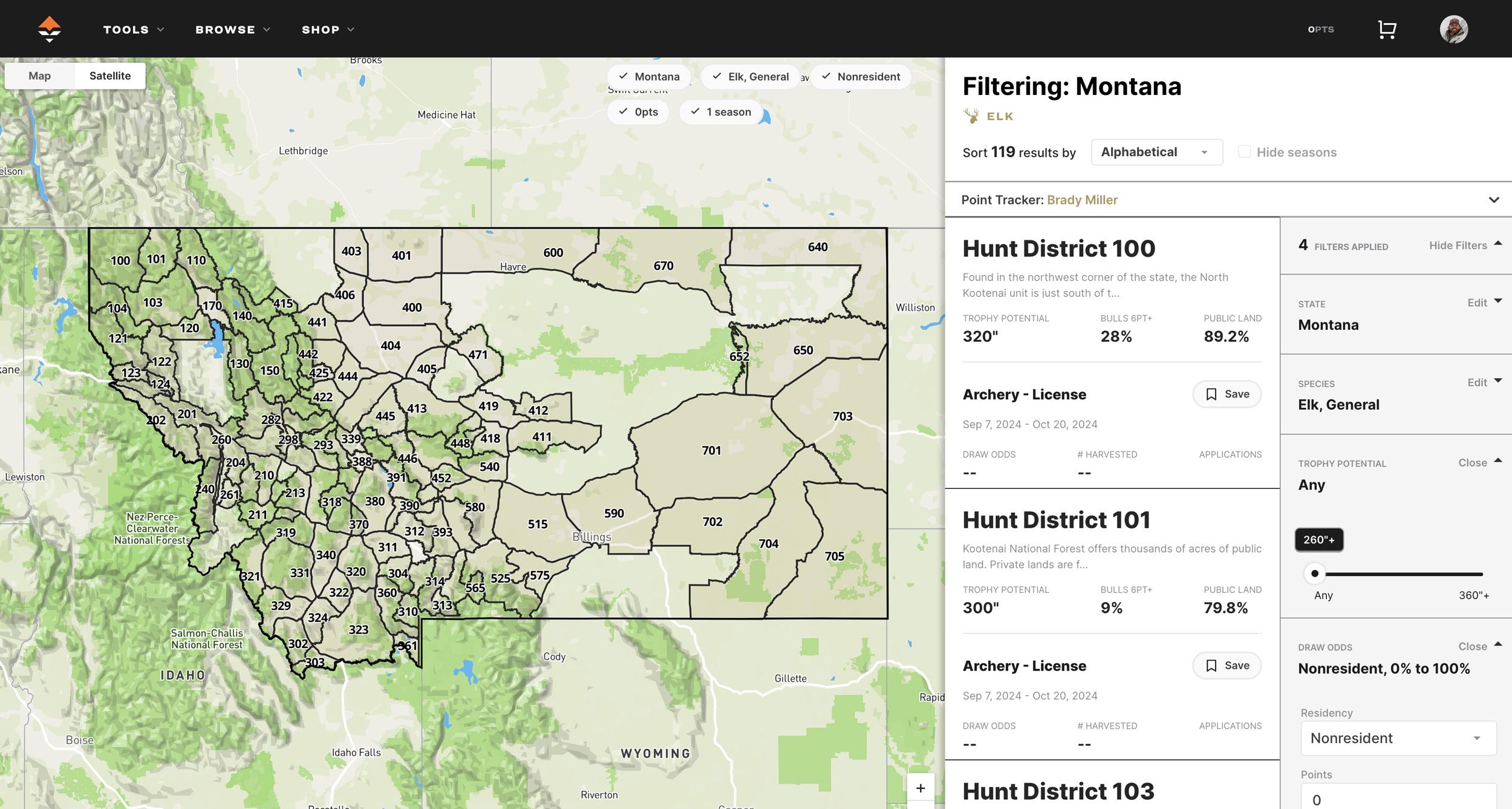Zoom in with the map plus icon
This screenshot has width=1512, height=809.
point(921,788)
